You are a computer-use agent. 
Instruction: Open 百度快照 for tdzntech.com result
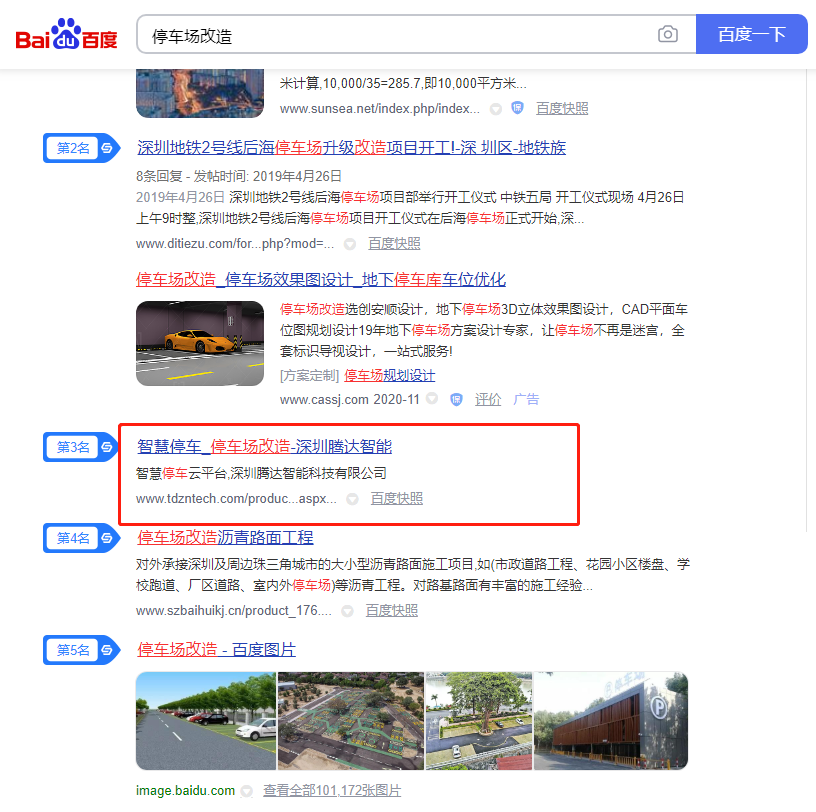click(x=397, y=499)
